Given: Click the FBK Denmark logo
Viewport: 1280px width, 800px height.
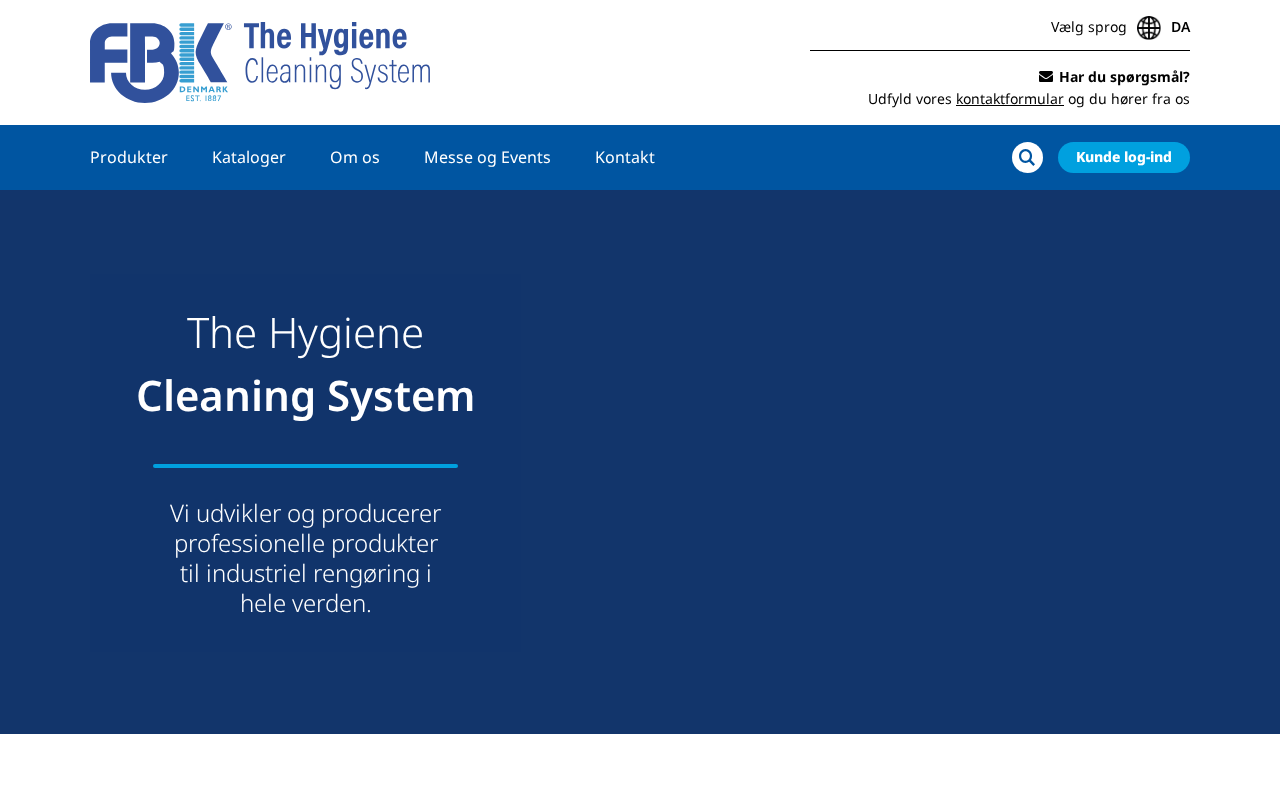Looking at the screenshot, I should [160, 62].
